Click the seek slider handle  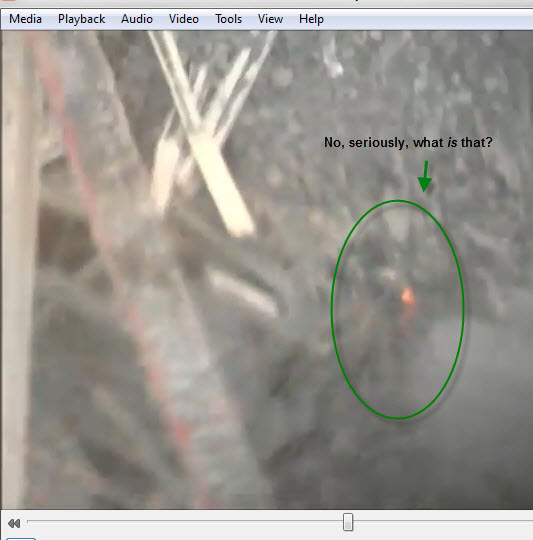348,522
